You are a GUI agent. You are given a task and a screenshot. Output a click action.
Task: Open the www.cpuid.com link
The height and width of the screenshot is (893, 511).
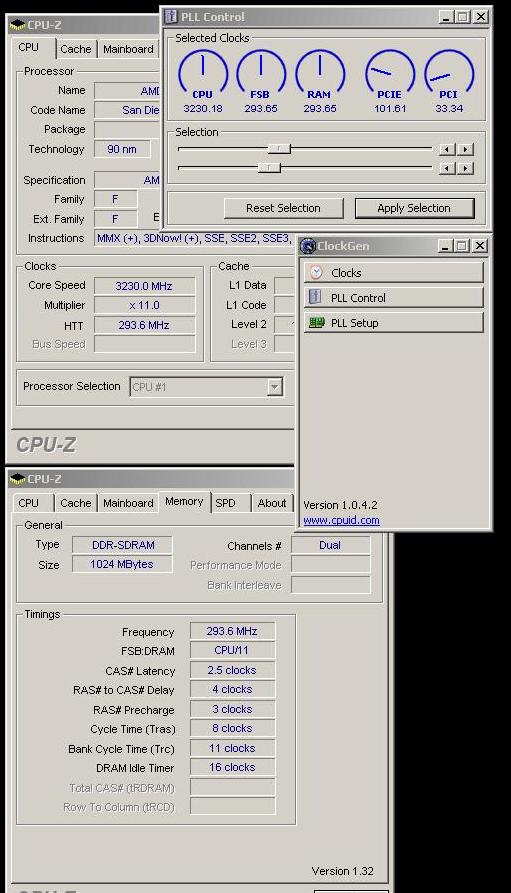coord(341,520)
